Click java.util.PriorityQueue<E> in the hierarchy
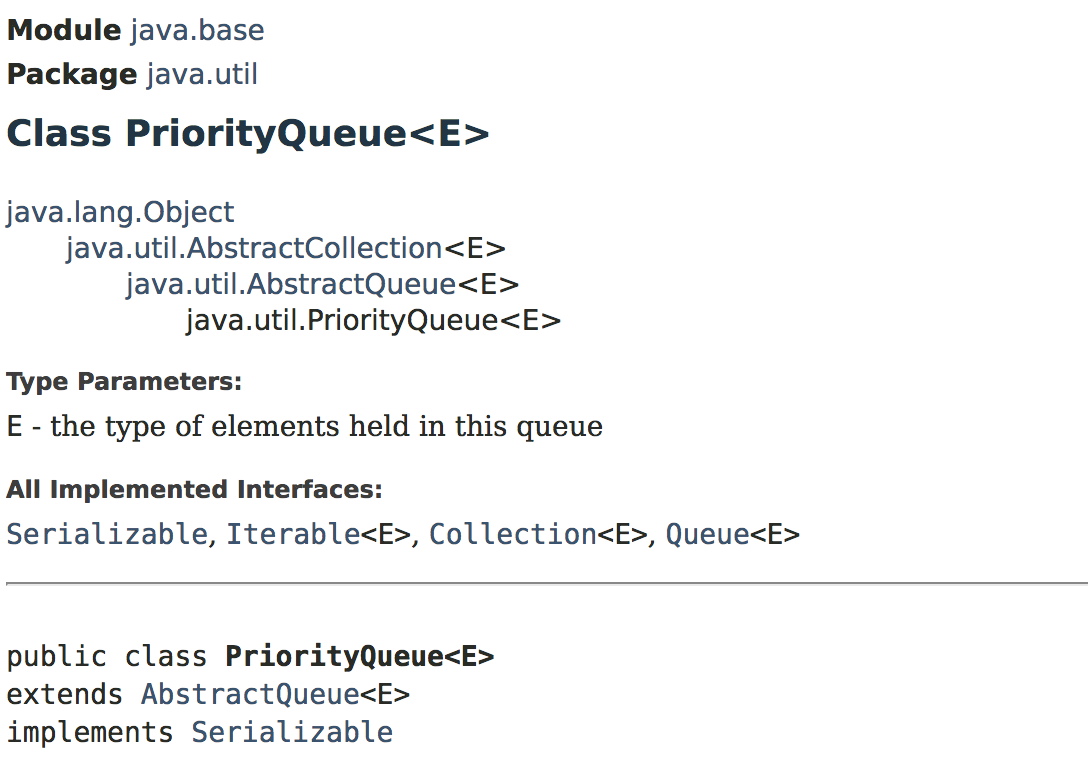 click(x=373, y=320)
